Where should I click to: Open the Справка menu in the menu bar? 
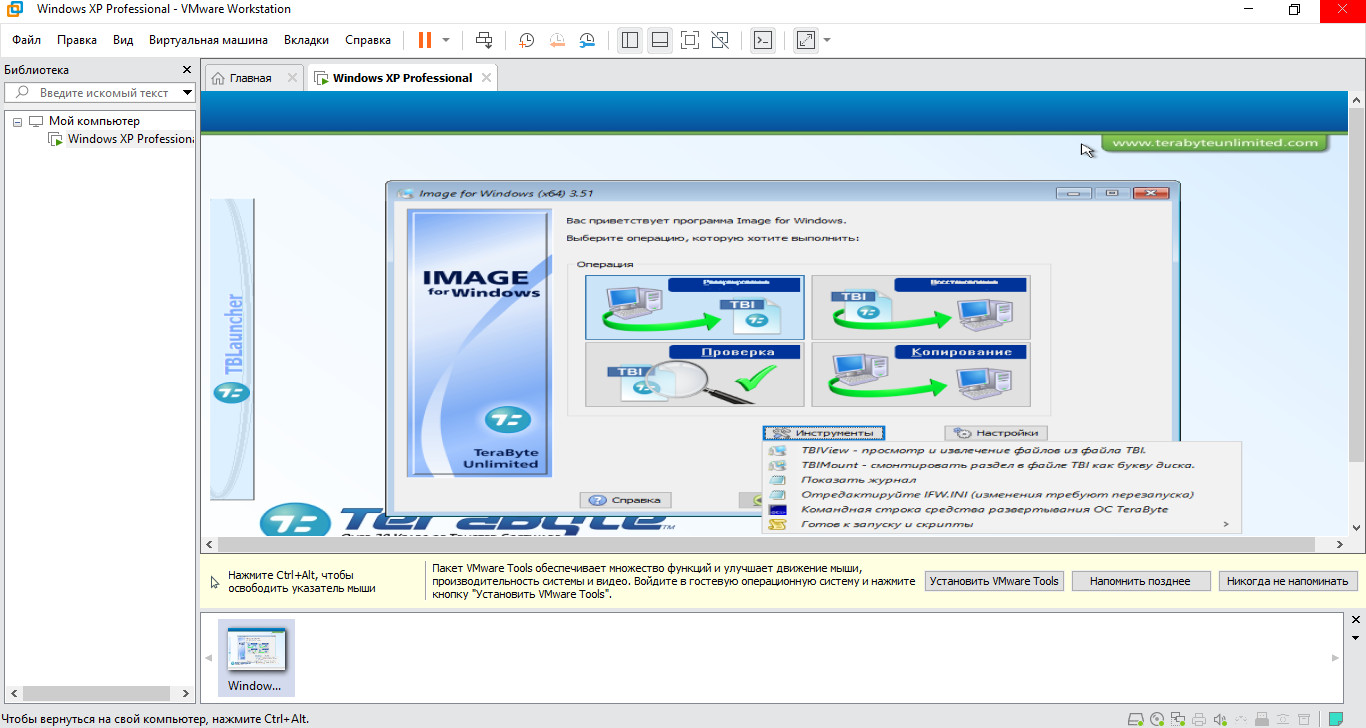(x=368, y=40)
